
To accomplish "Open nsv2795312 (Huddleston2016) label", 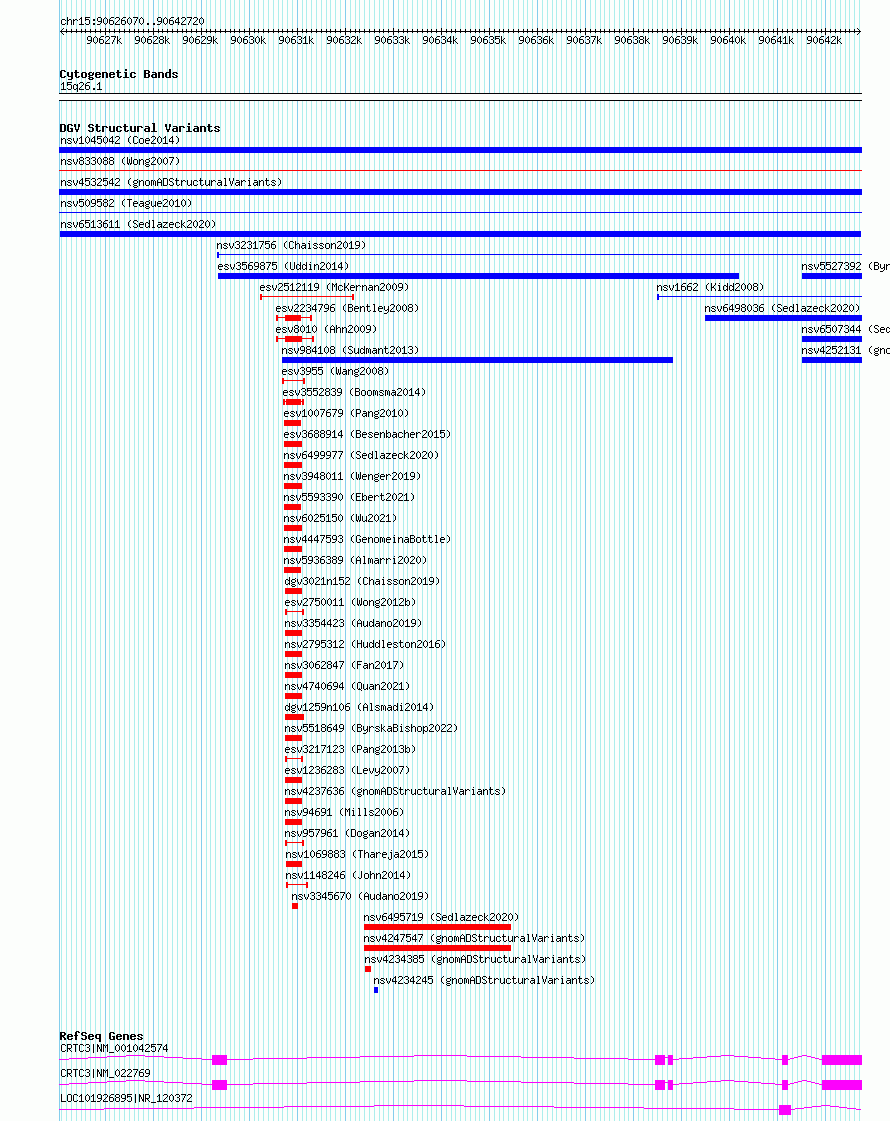I will [x=365, y=644].
